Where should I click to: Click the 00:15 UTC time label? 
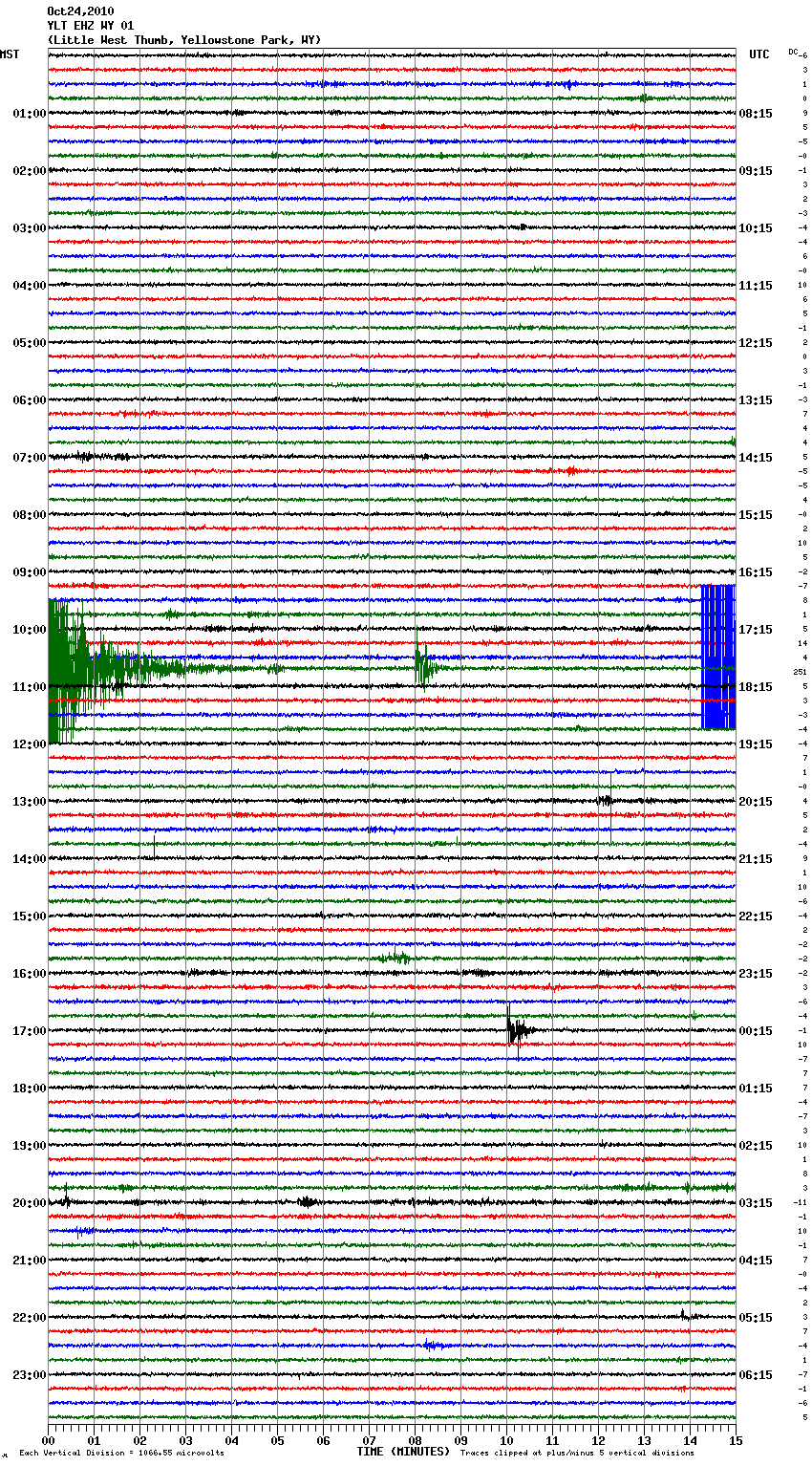(756, 1031)
